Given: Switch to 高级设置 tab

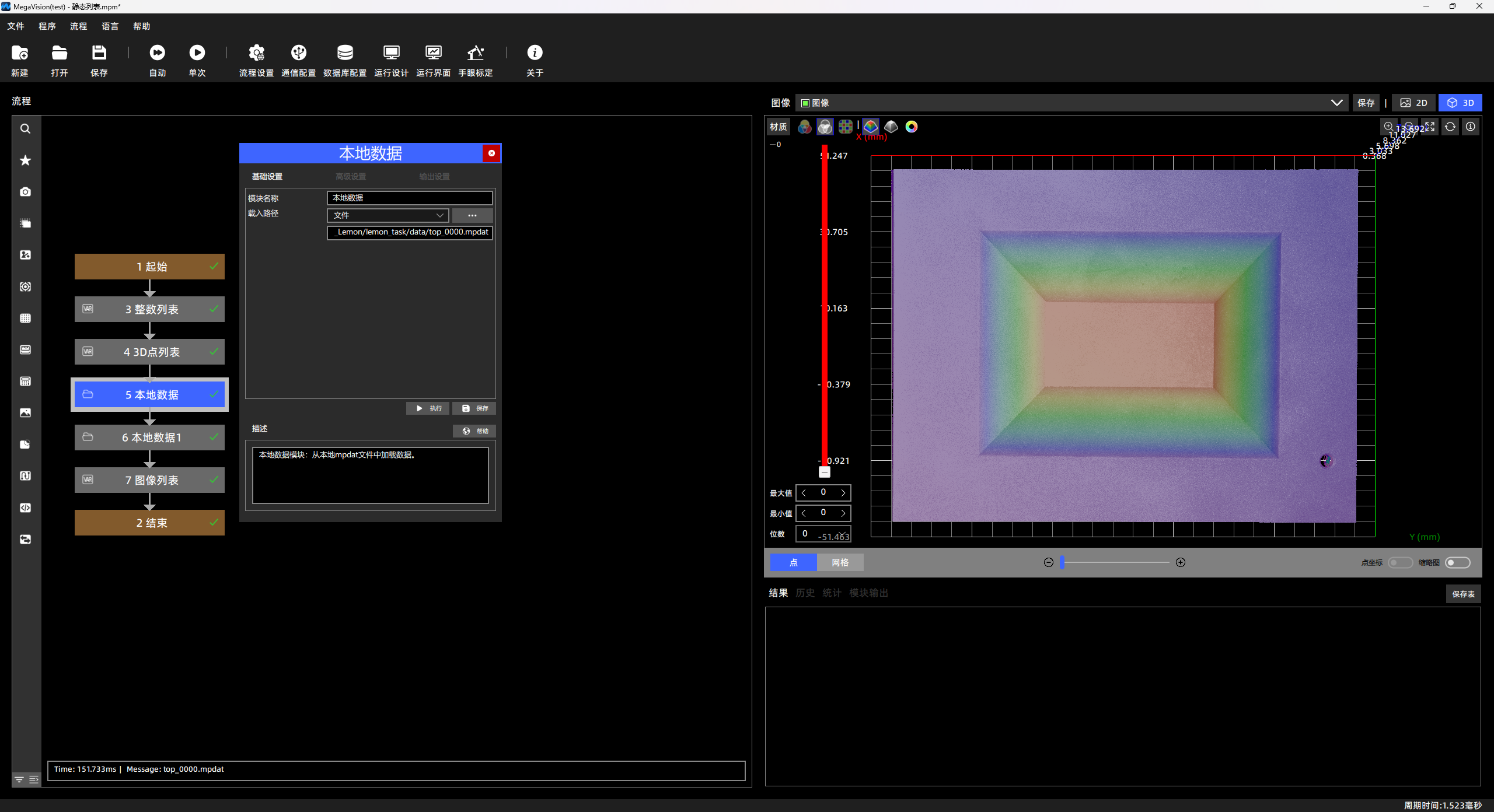Looking at the screenshot, I should (x=351, y=177).
